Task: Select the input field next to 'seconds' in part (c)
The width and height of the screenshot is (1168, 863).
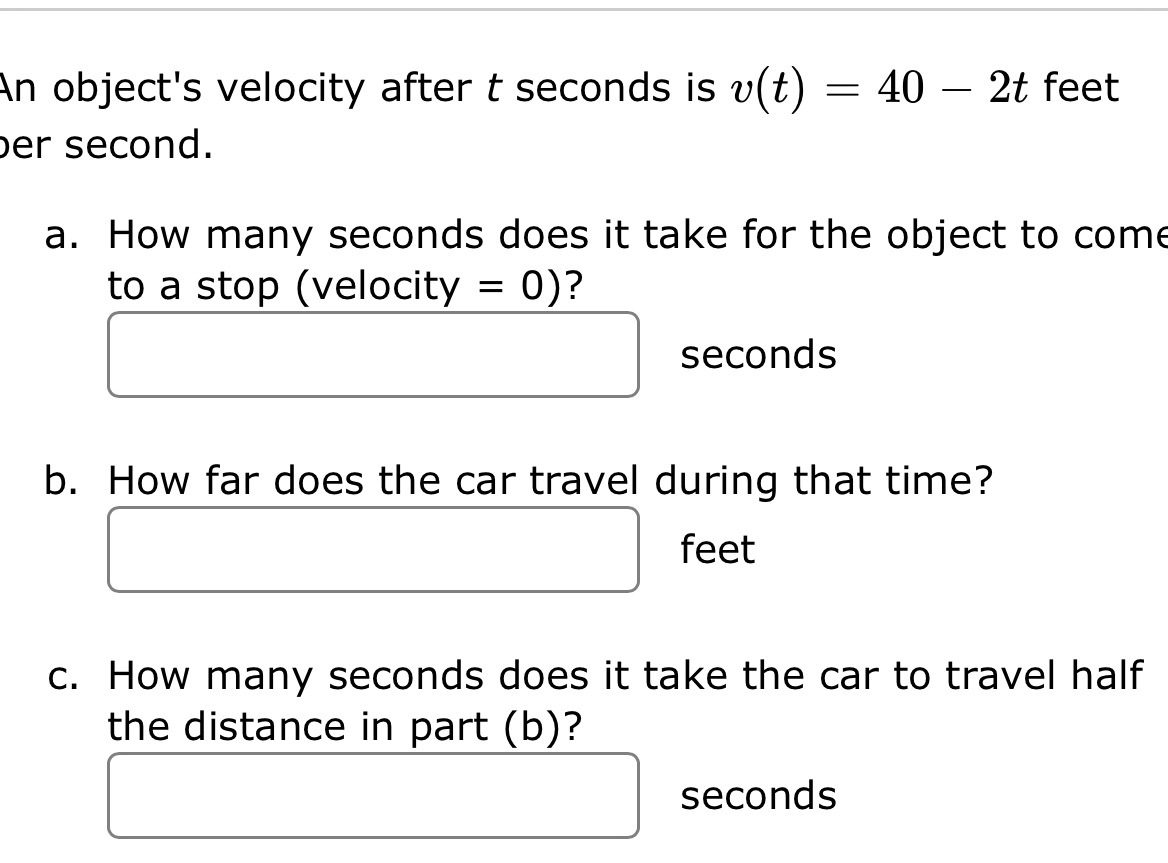Action: 372,795
